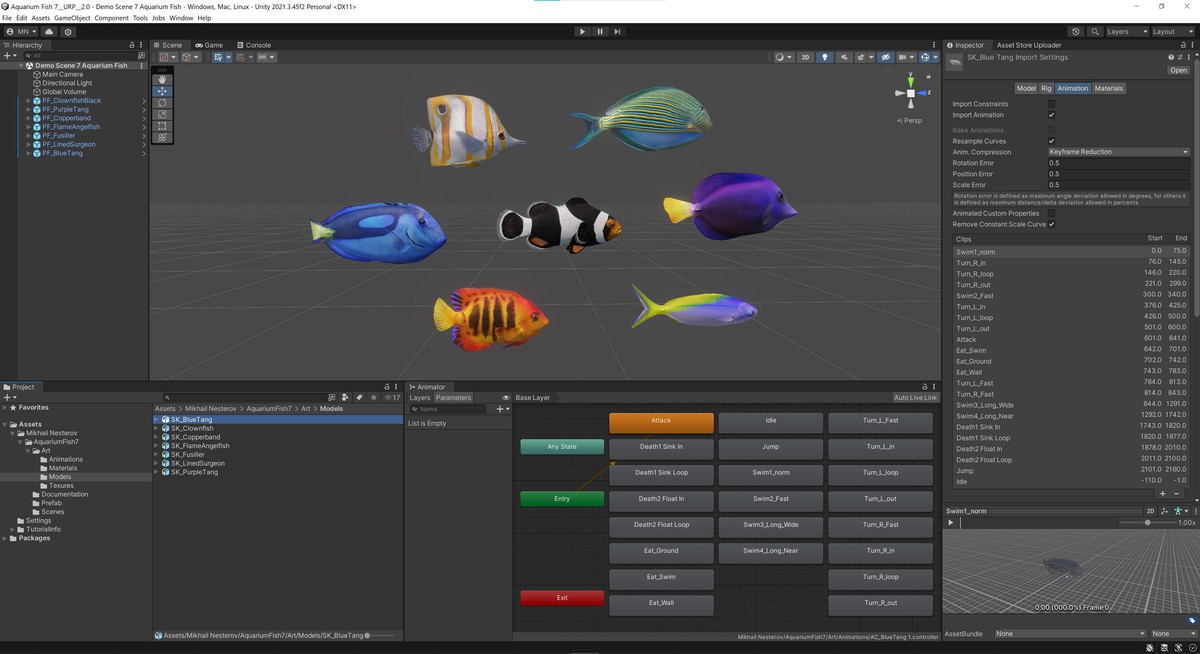Open Anim. Compression dropdown
The width and height of the screenshot is (1200, 654).
tap(1118, 152)
